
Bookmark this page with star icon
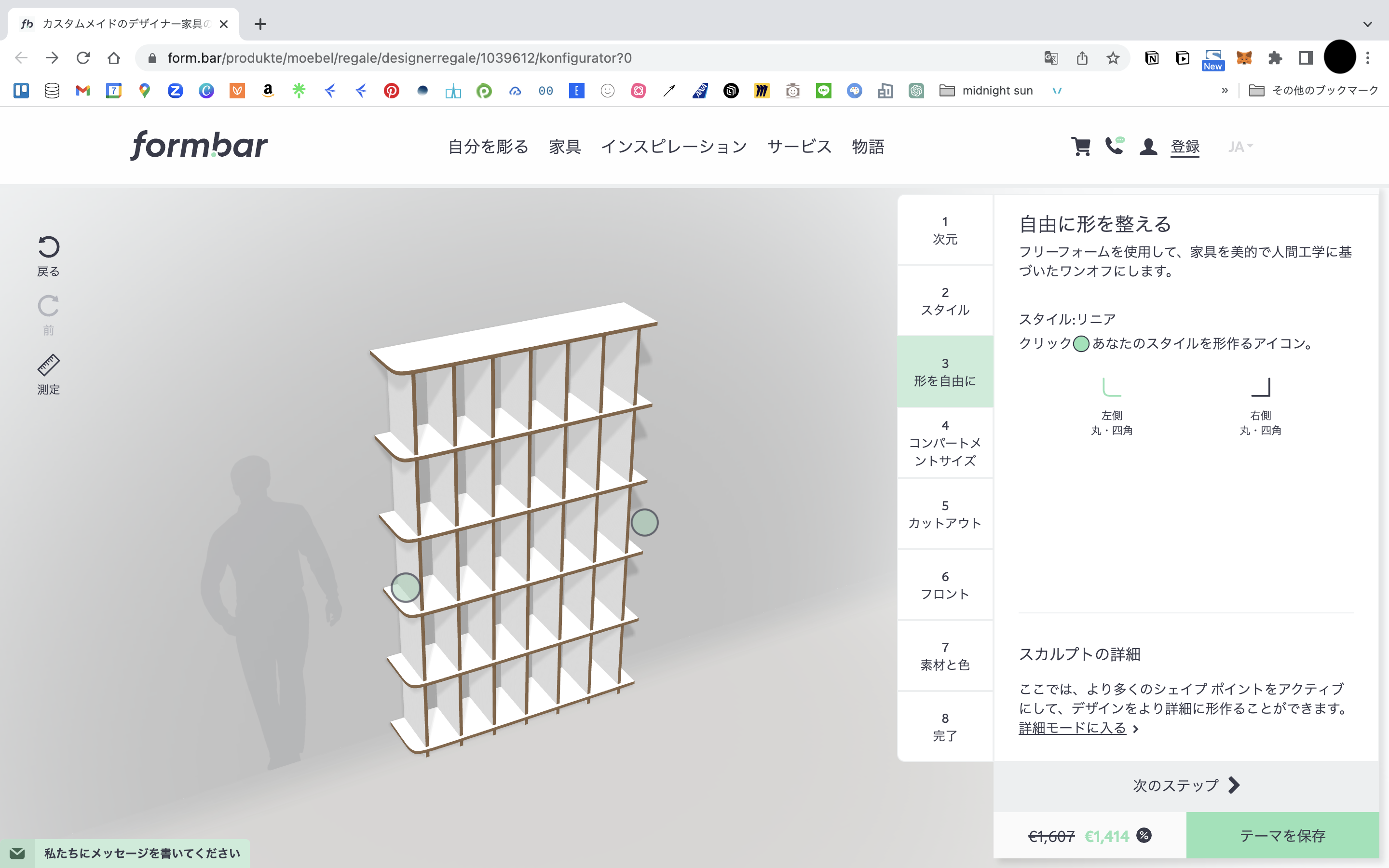coord(1113,58)
